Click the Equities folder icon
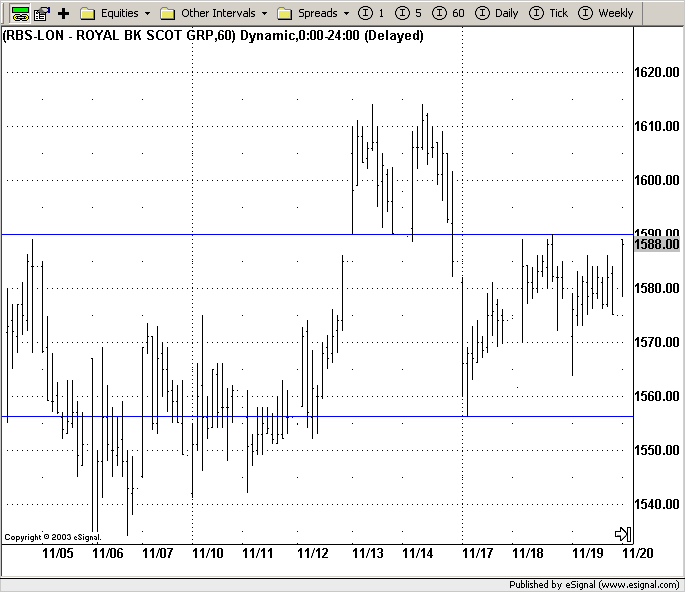 (87, 14)
